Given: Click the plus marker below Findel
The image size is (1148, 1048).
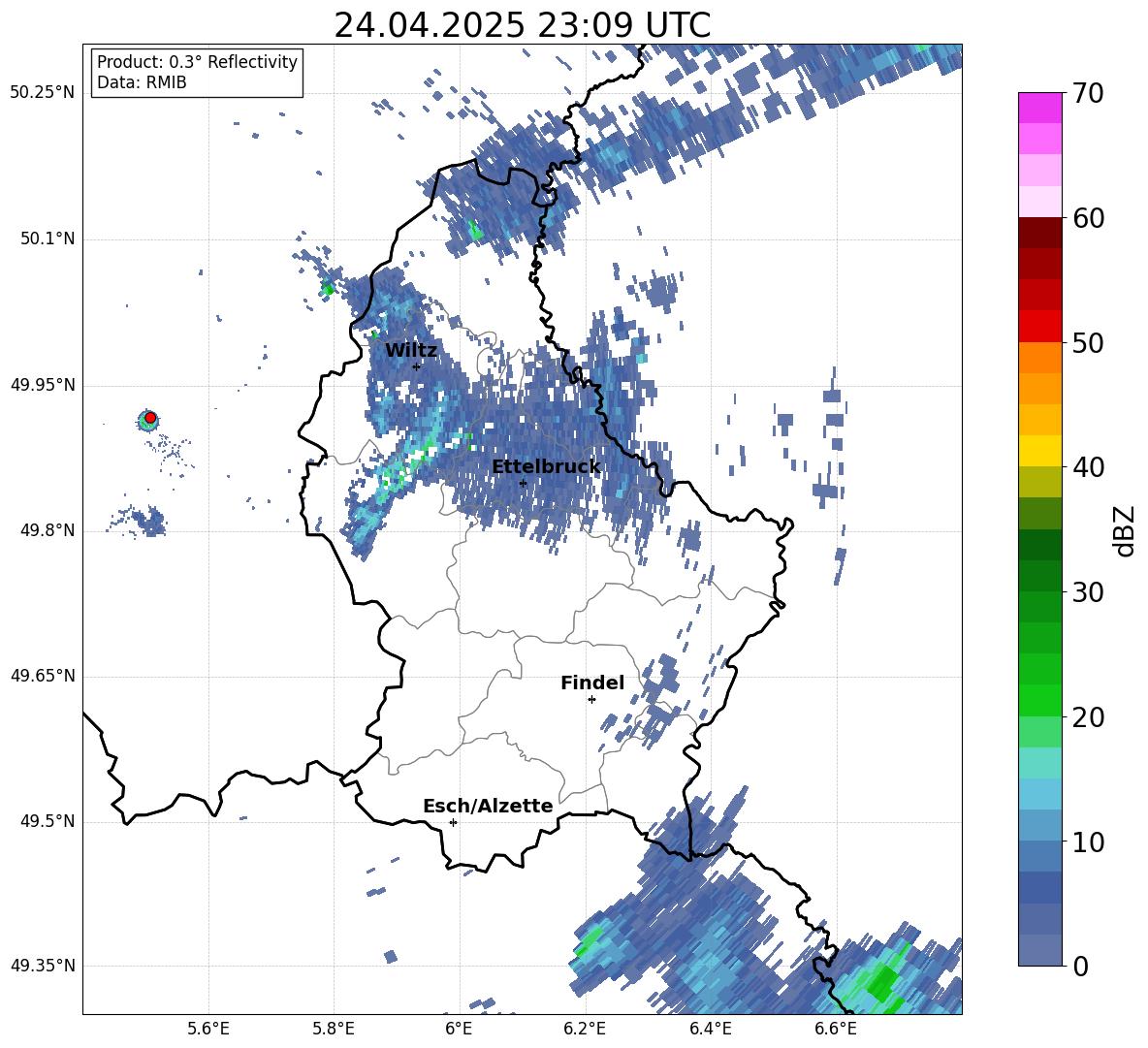Looking at the screenshot, I should [591, 700].
